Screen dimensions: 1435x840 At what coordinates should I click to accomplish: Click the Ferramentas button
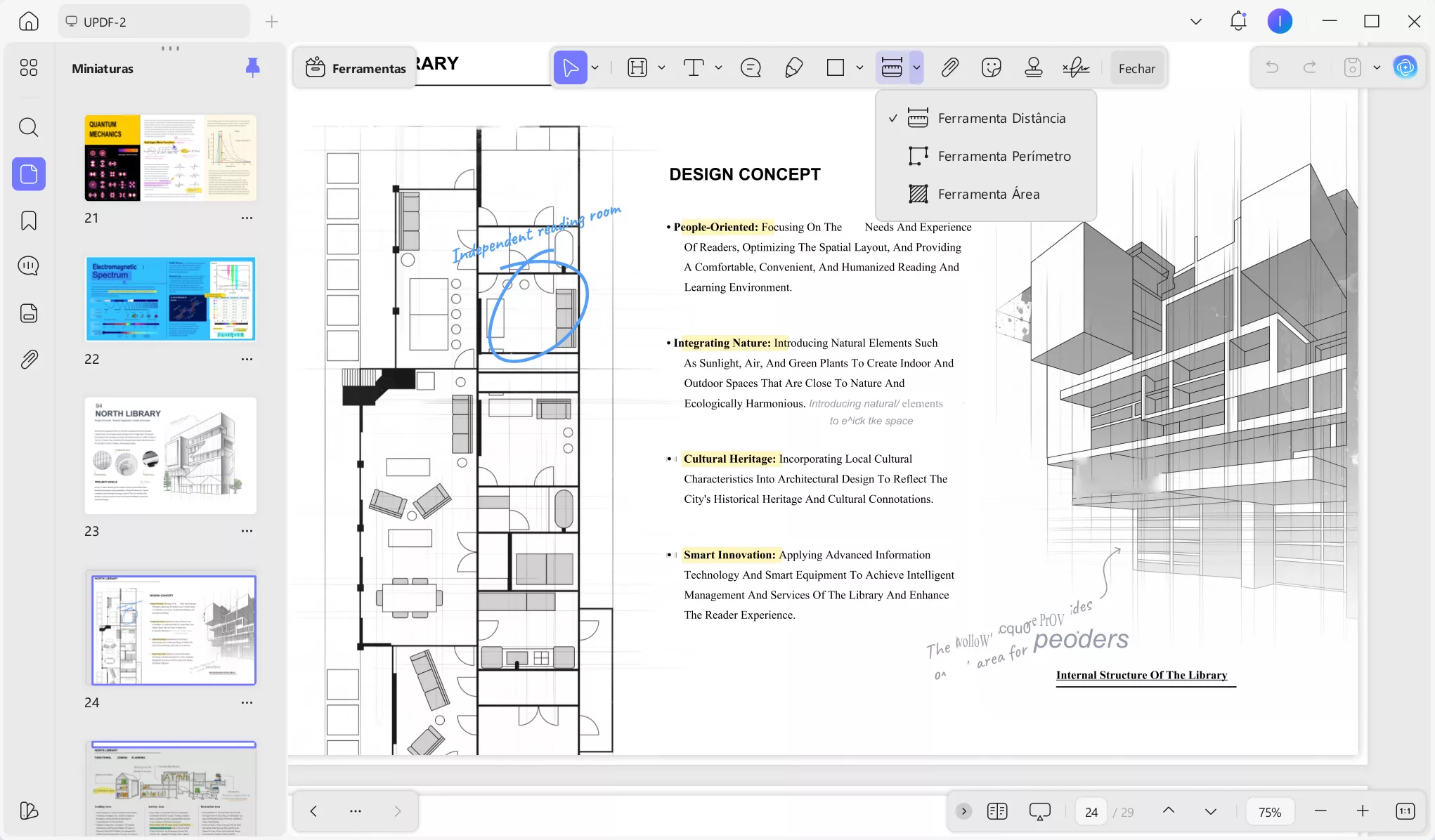[356, 68]
